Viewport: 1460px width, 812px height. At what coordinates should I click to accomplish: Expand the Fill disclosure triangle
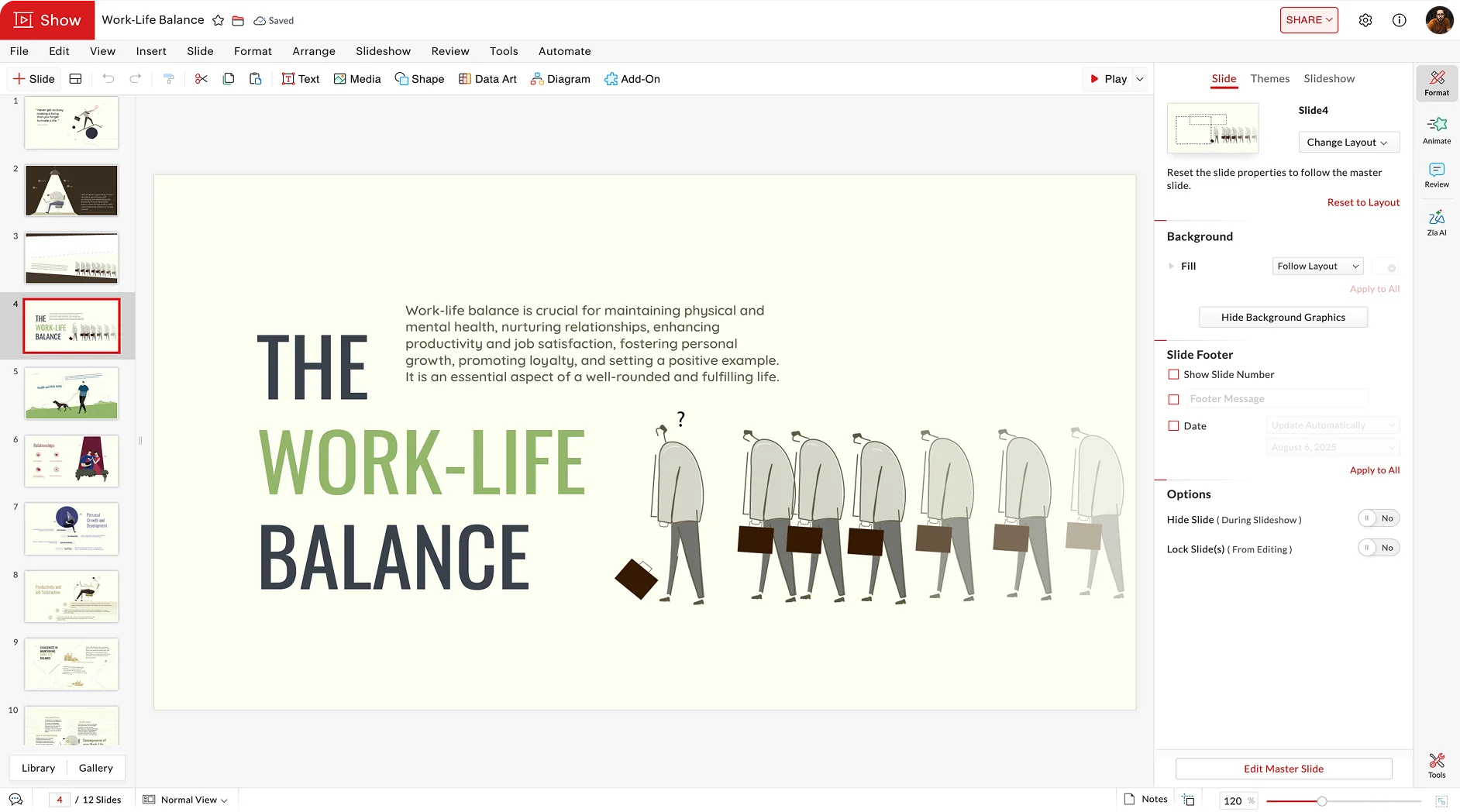tap(1171, 267)
